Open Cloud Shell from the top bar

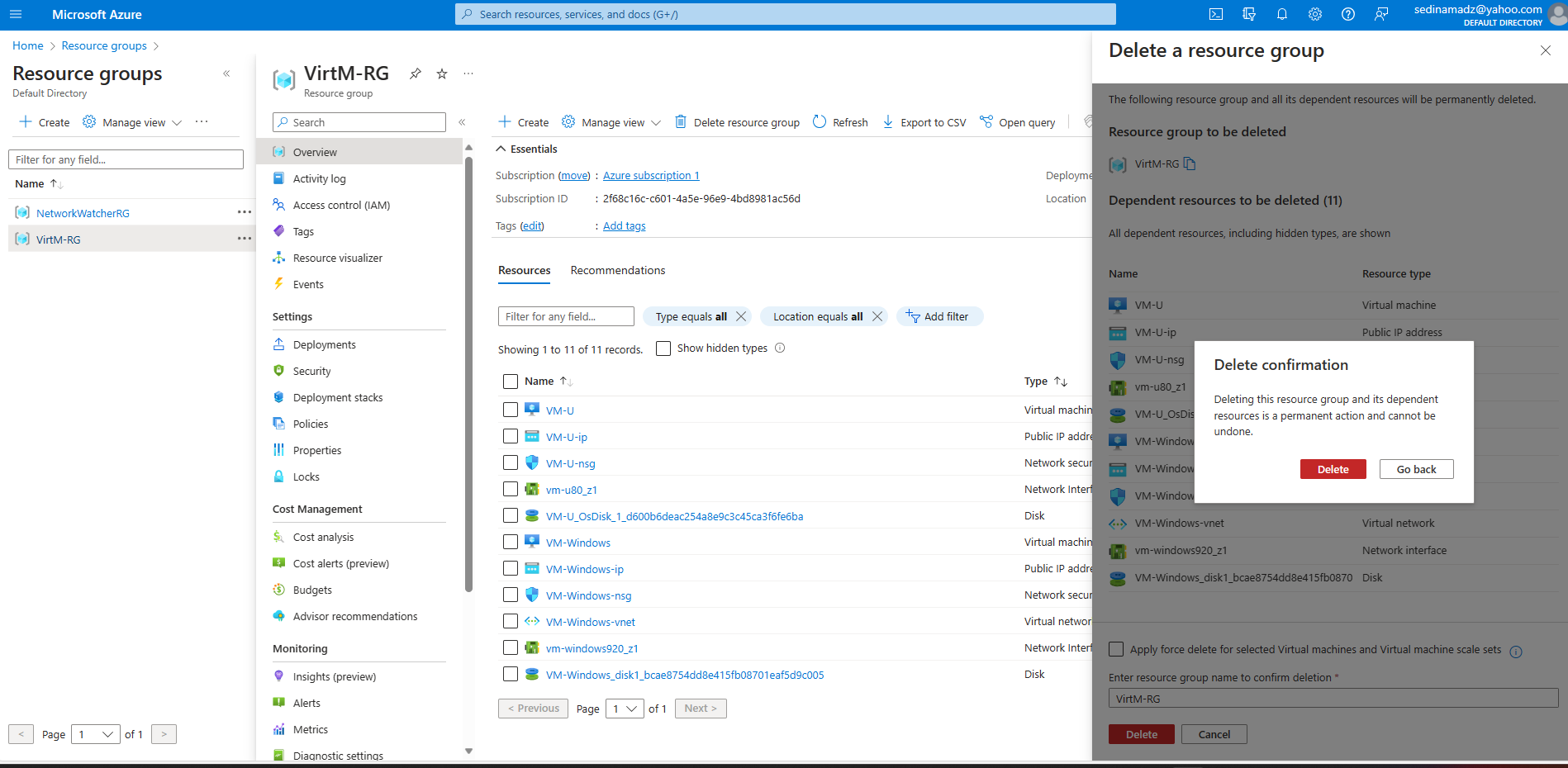[1216, 14]
